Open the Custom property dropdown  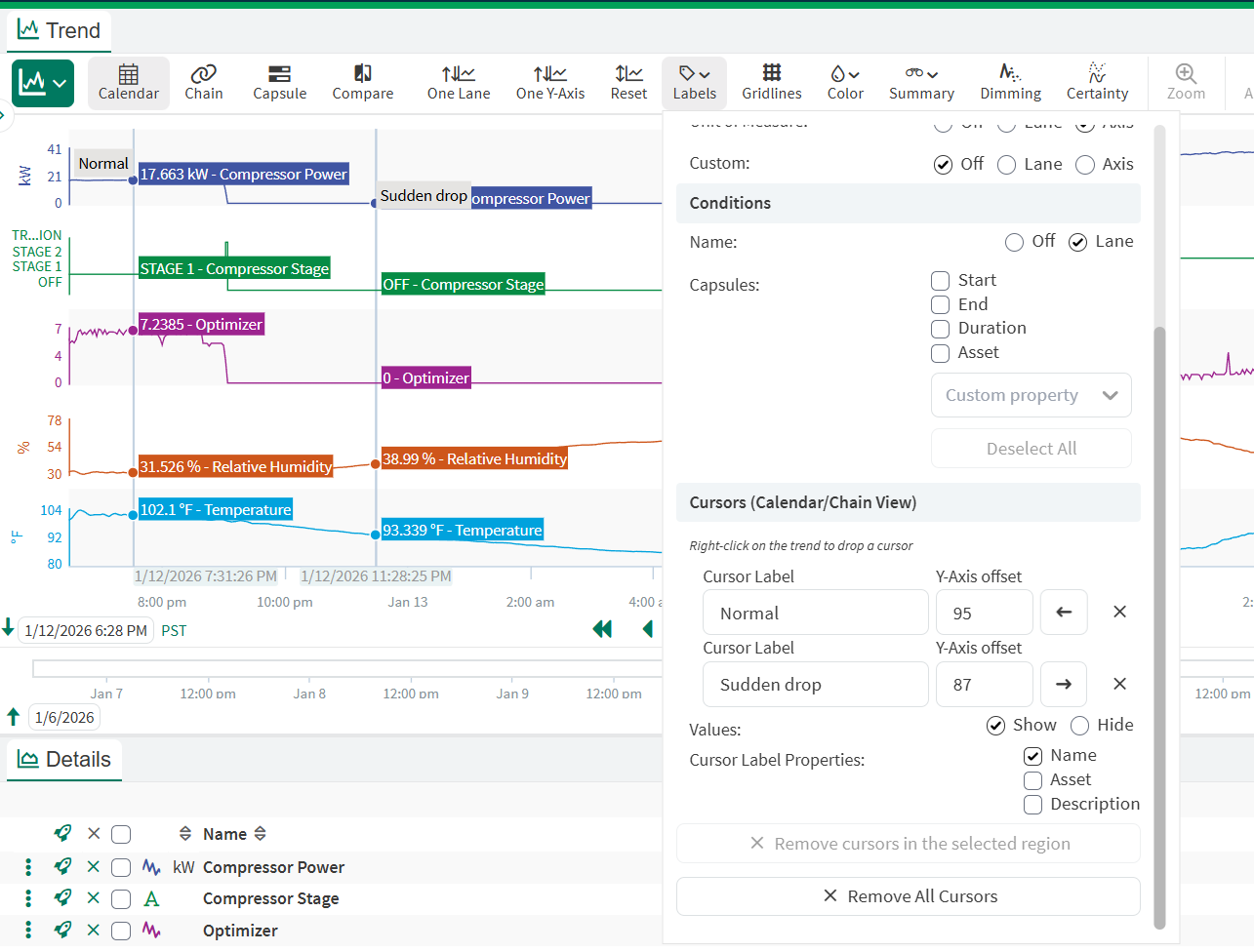1031,395
